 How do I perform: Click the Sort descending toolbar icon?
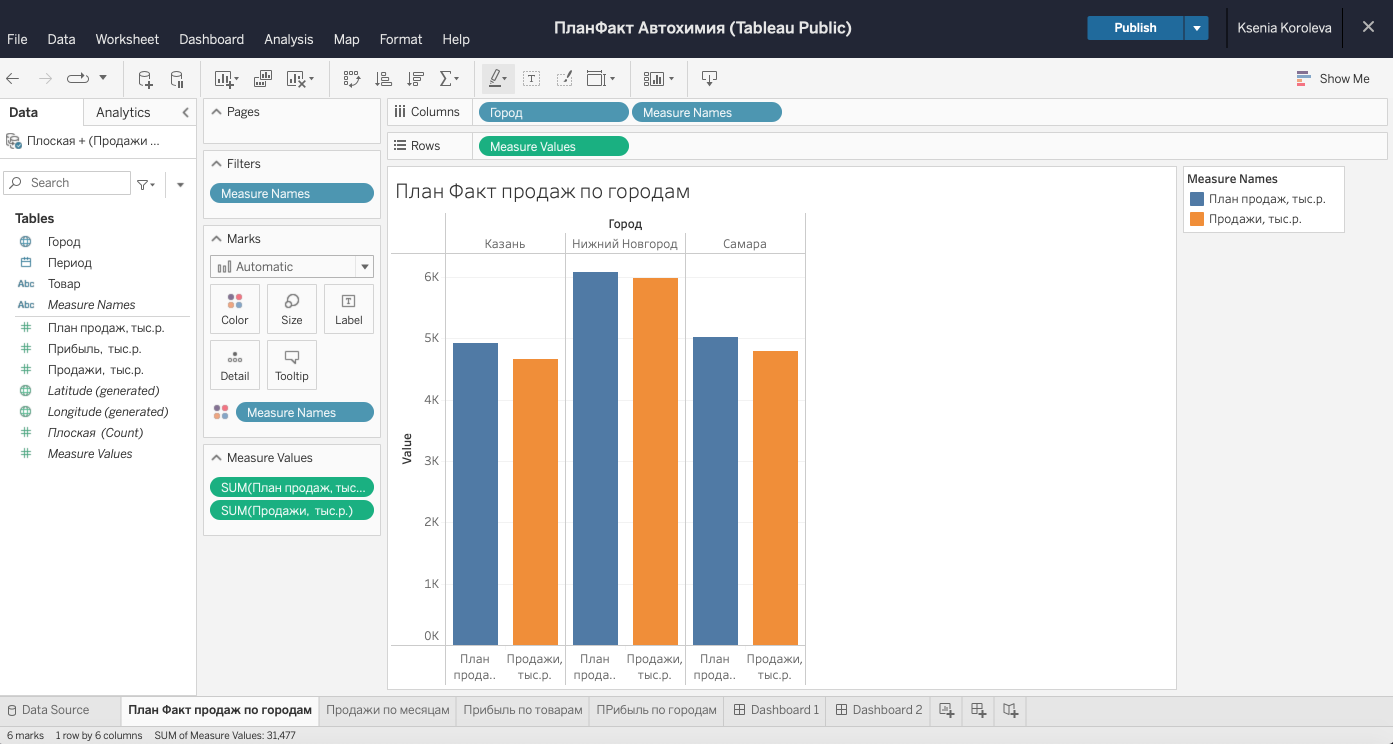pyautogui.click(x=416, y=78)
